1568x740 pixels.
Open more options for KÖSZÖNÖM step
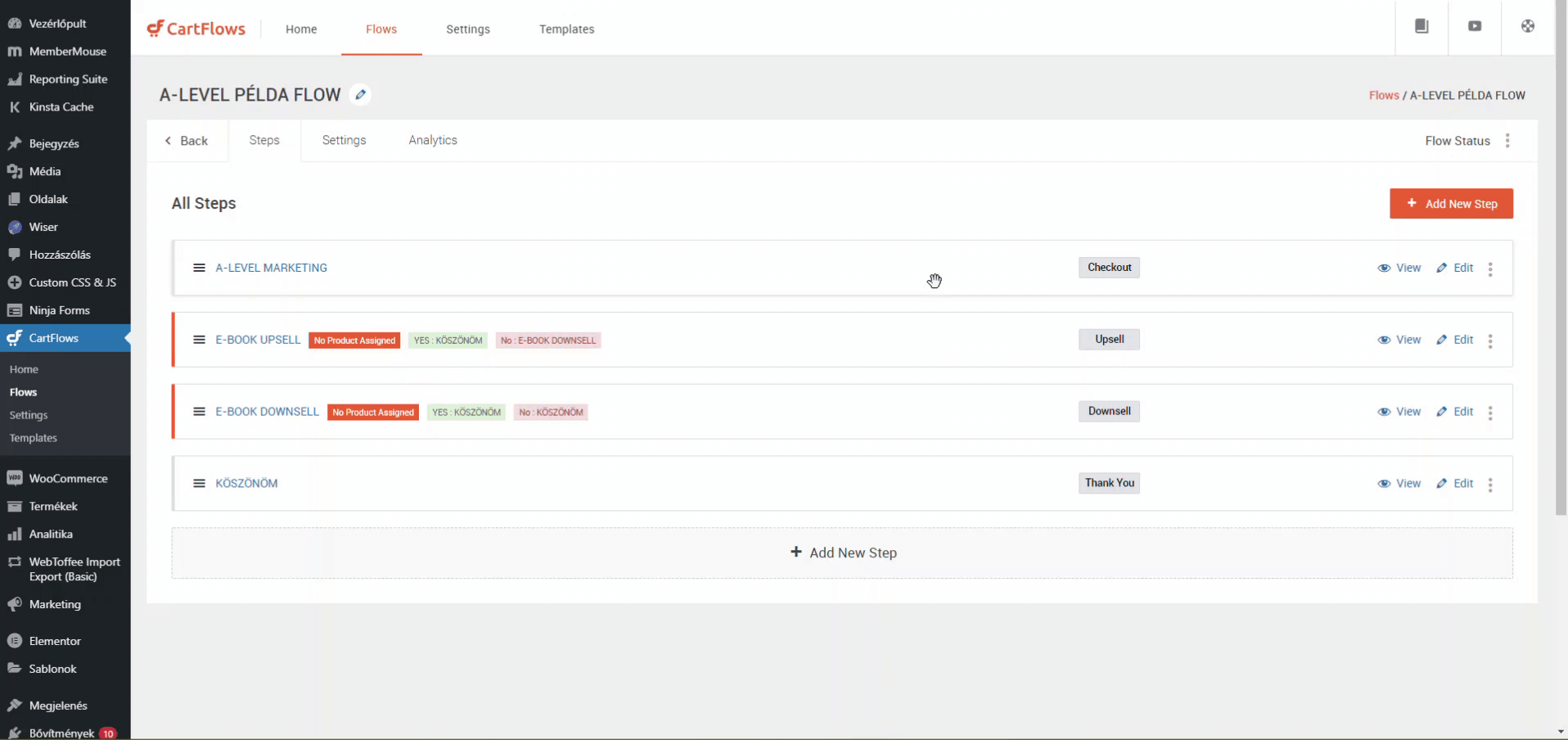point(1490,485)
